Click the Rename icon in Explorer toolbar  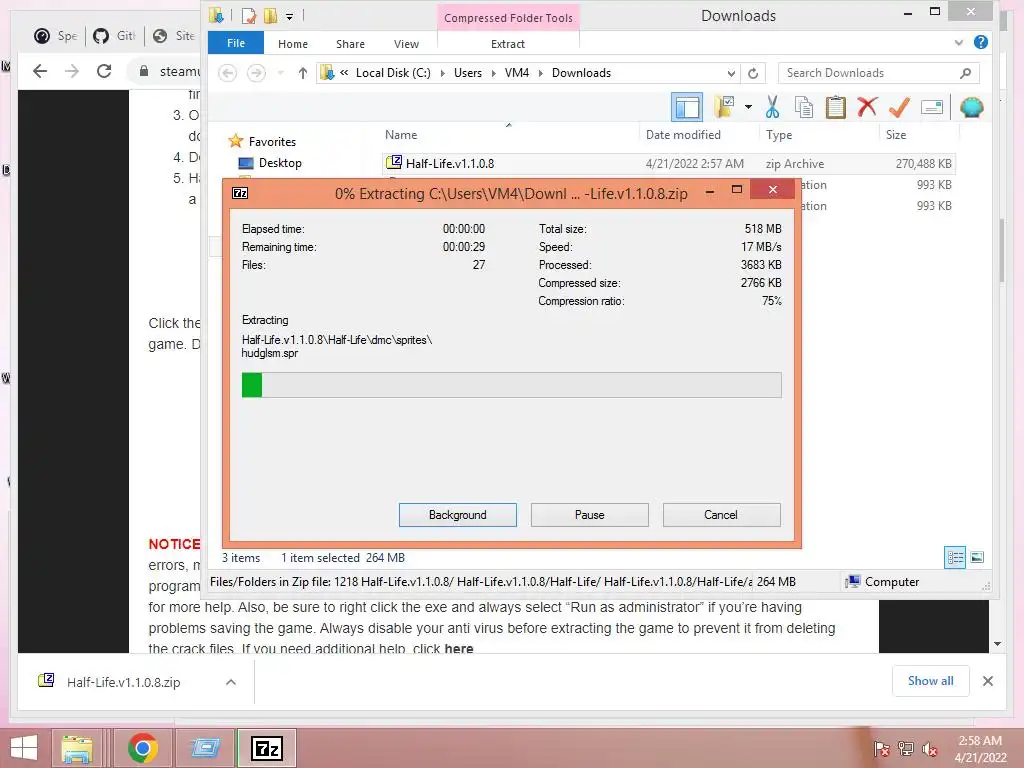pyautogui.click(x=932, y=107)
